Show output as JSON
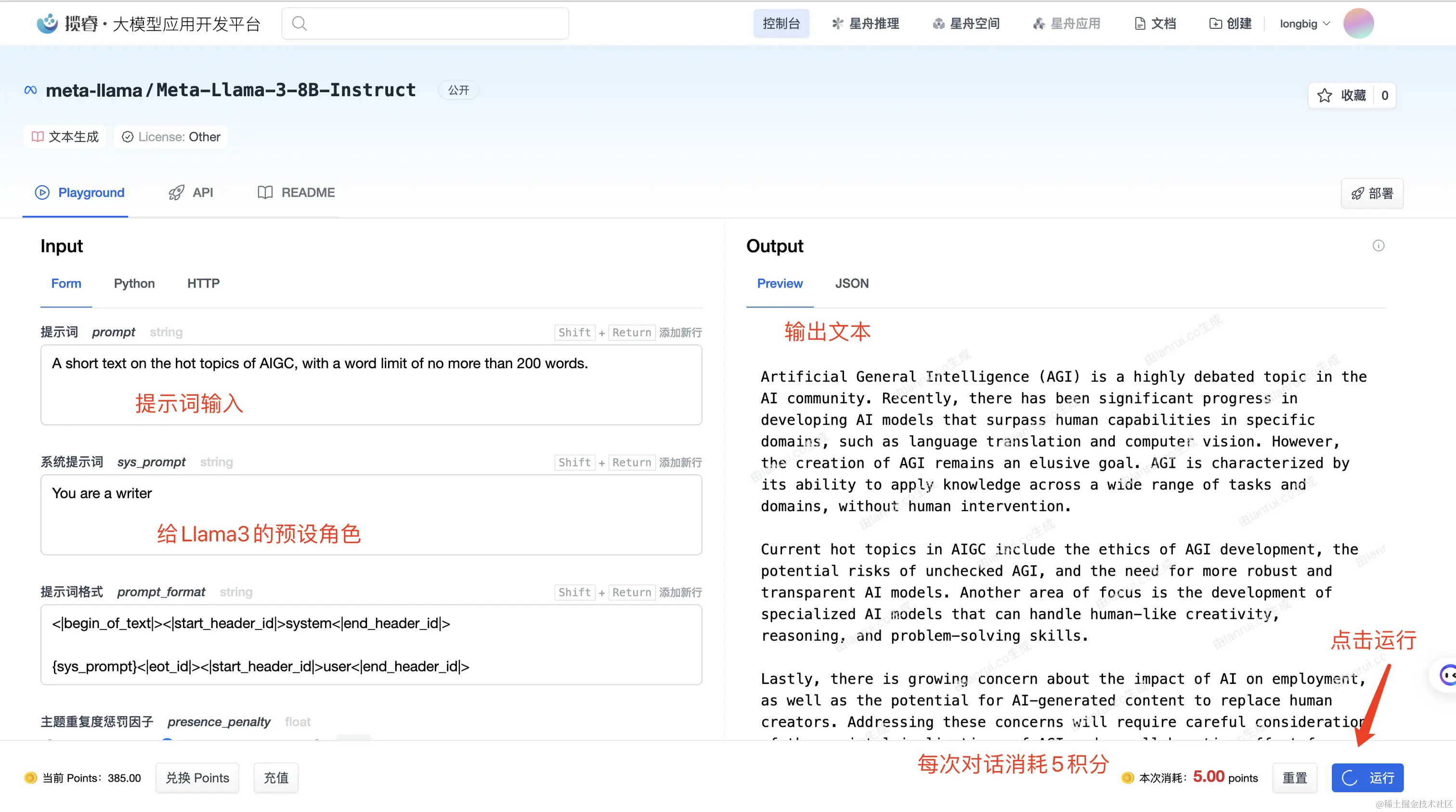1456x812 pixels. click(x=851, y=284)
